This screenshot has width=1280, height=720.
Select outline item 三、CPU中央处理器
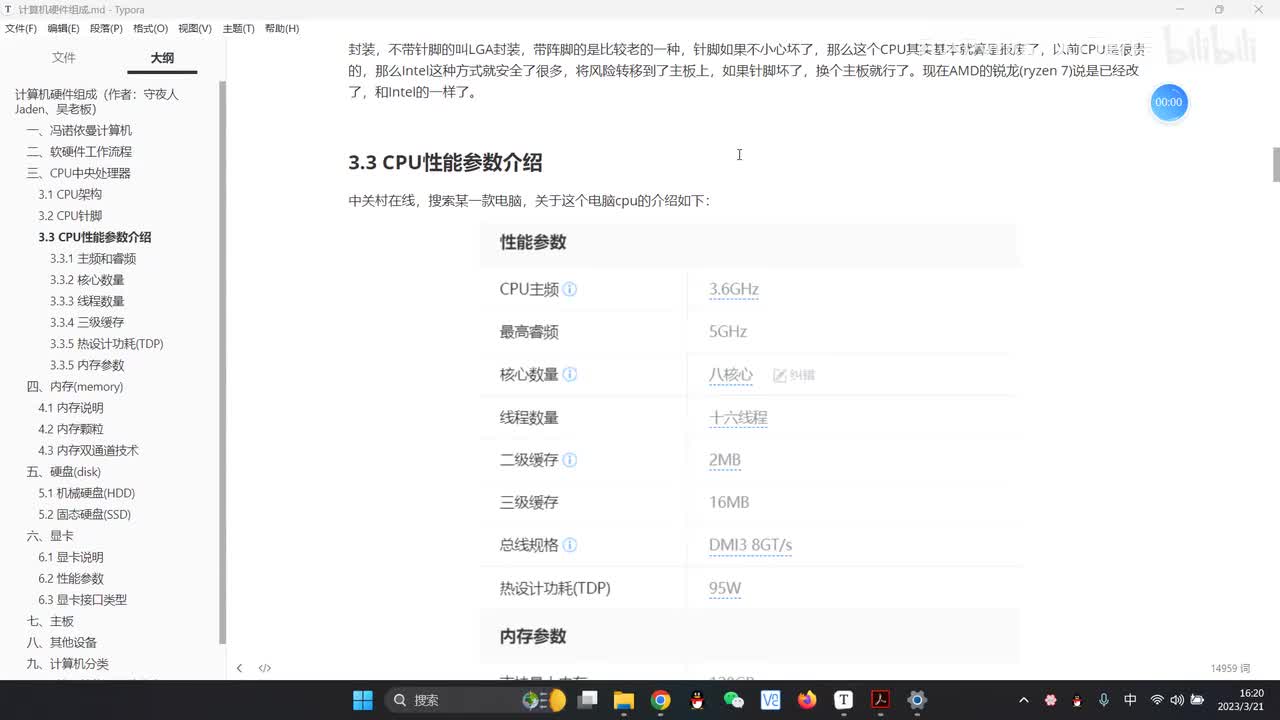(78, 173)
